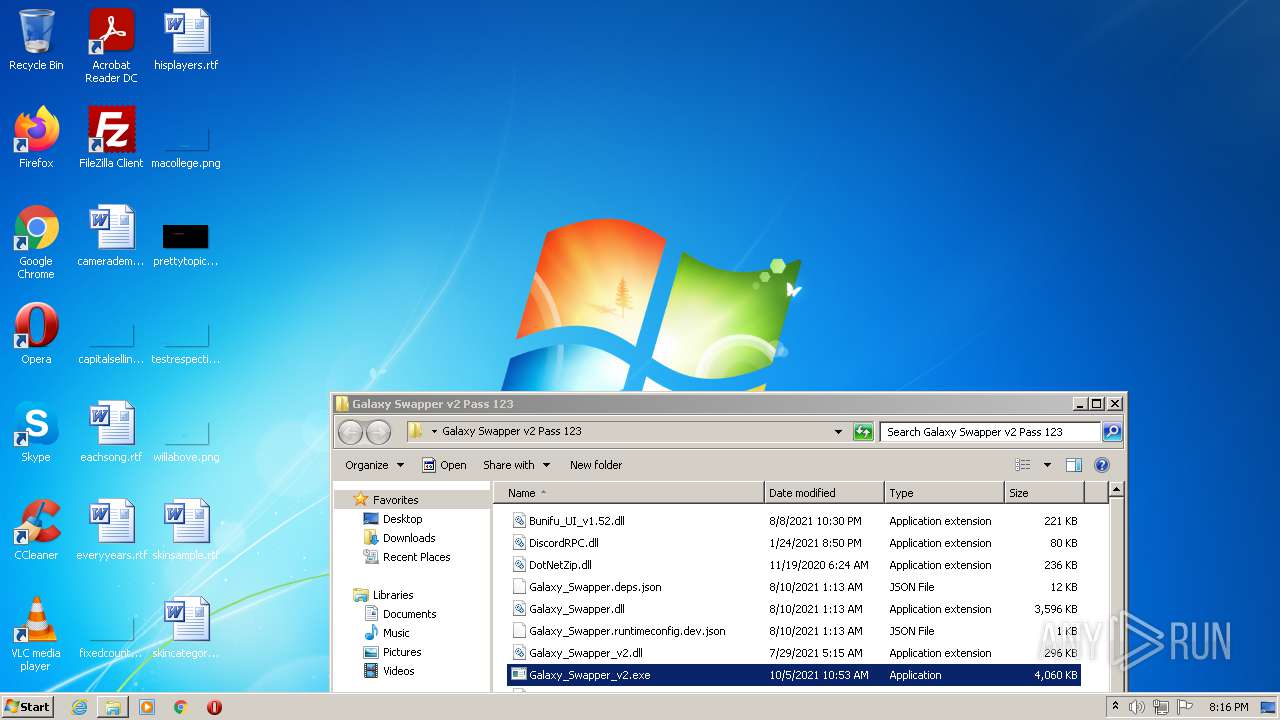The image size is (1280, 720).
Task: Click the Start button
Action: click(28, 707)
